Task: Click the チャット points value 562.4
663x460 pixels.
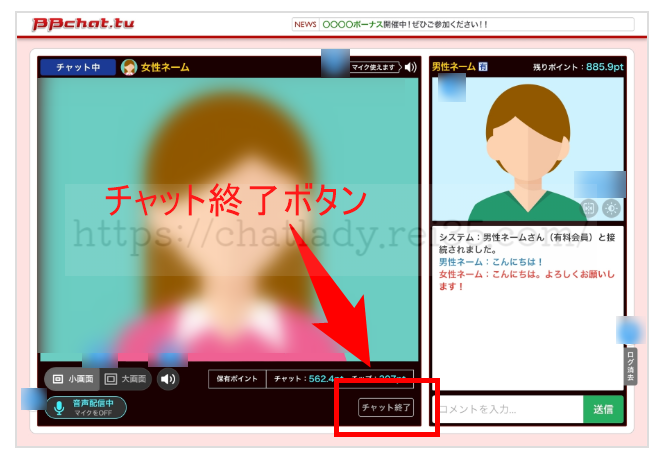Action: 321,379
